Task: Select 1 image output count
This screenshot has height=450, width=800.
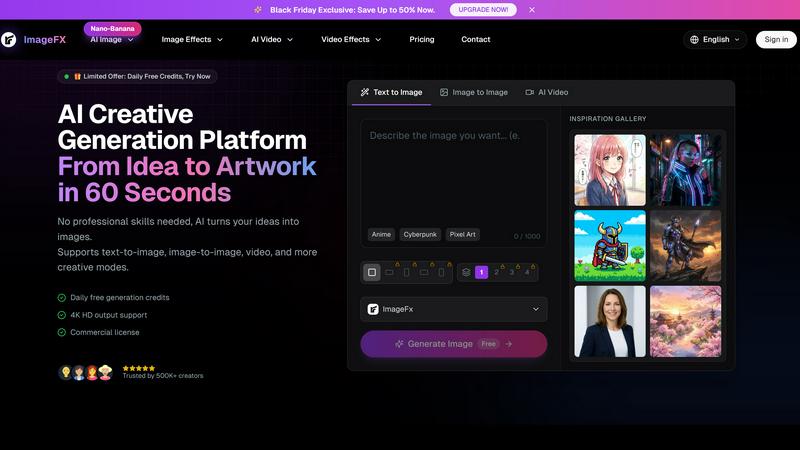Action: [x=481, y=272]
